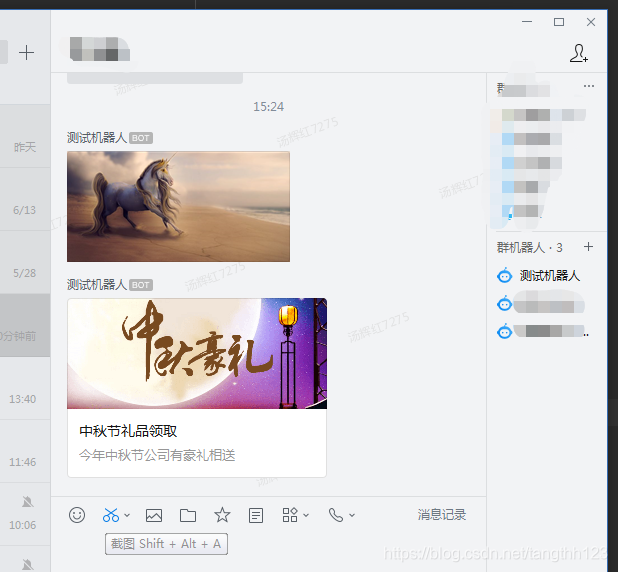The height and width of the screenshot is (572, 618).
Task: Open the document note icon
Action: coord(256,515)
